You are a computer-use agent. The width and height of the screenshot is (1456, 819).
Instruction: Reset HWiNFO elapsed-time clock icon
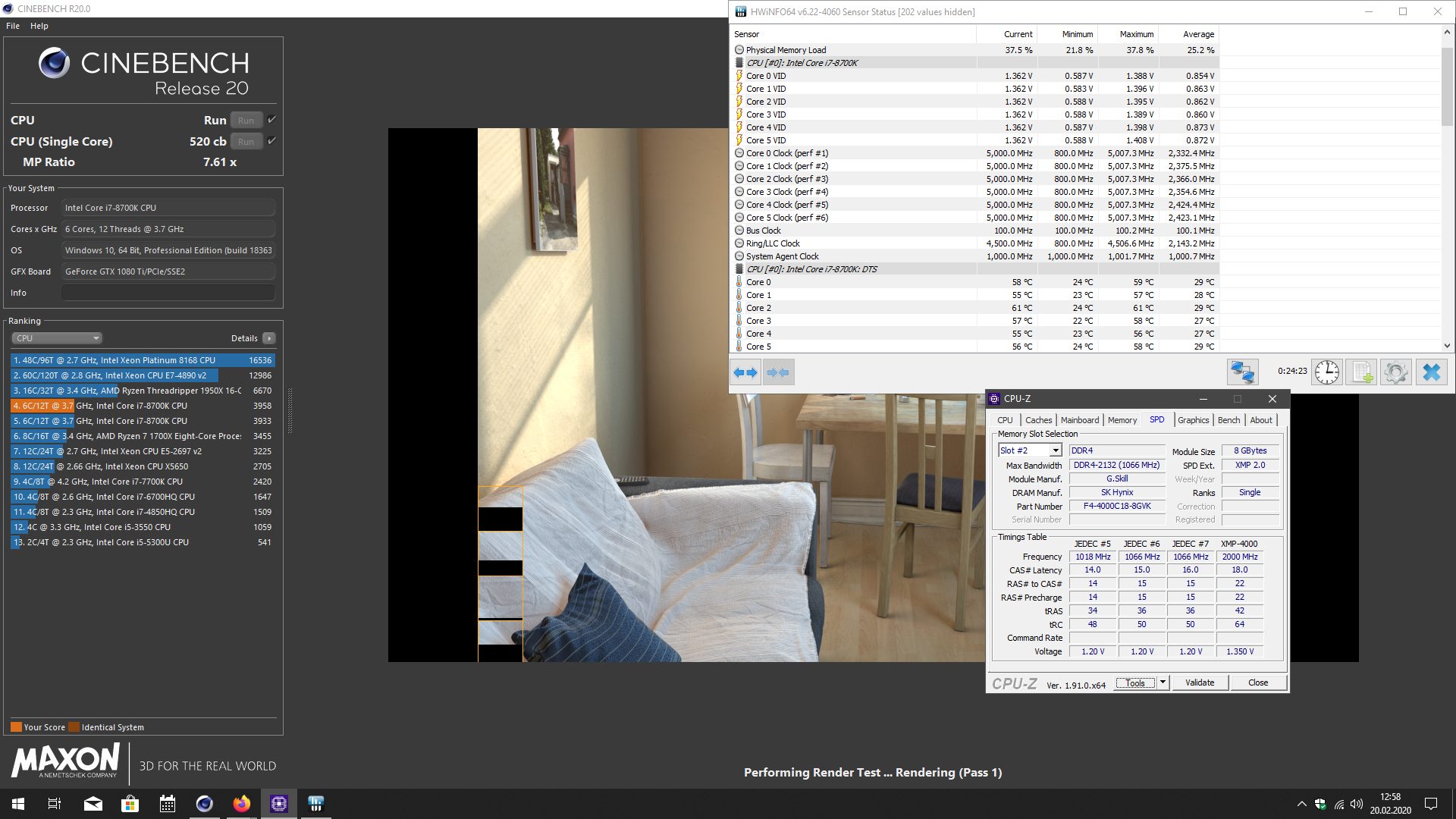1327,372
